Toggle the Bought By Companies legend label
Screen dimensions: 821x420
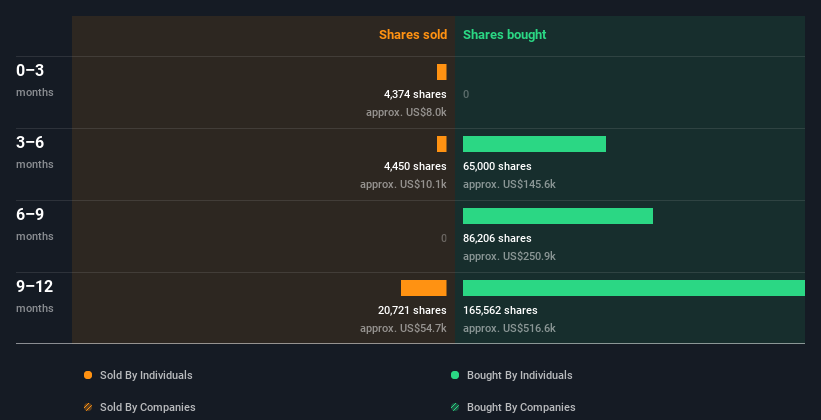[521, 407]
